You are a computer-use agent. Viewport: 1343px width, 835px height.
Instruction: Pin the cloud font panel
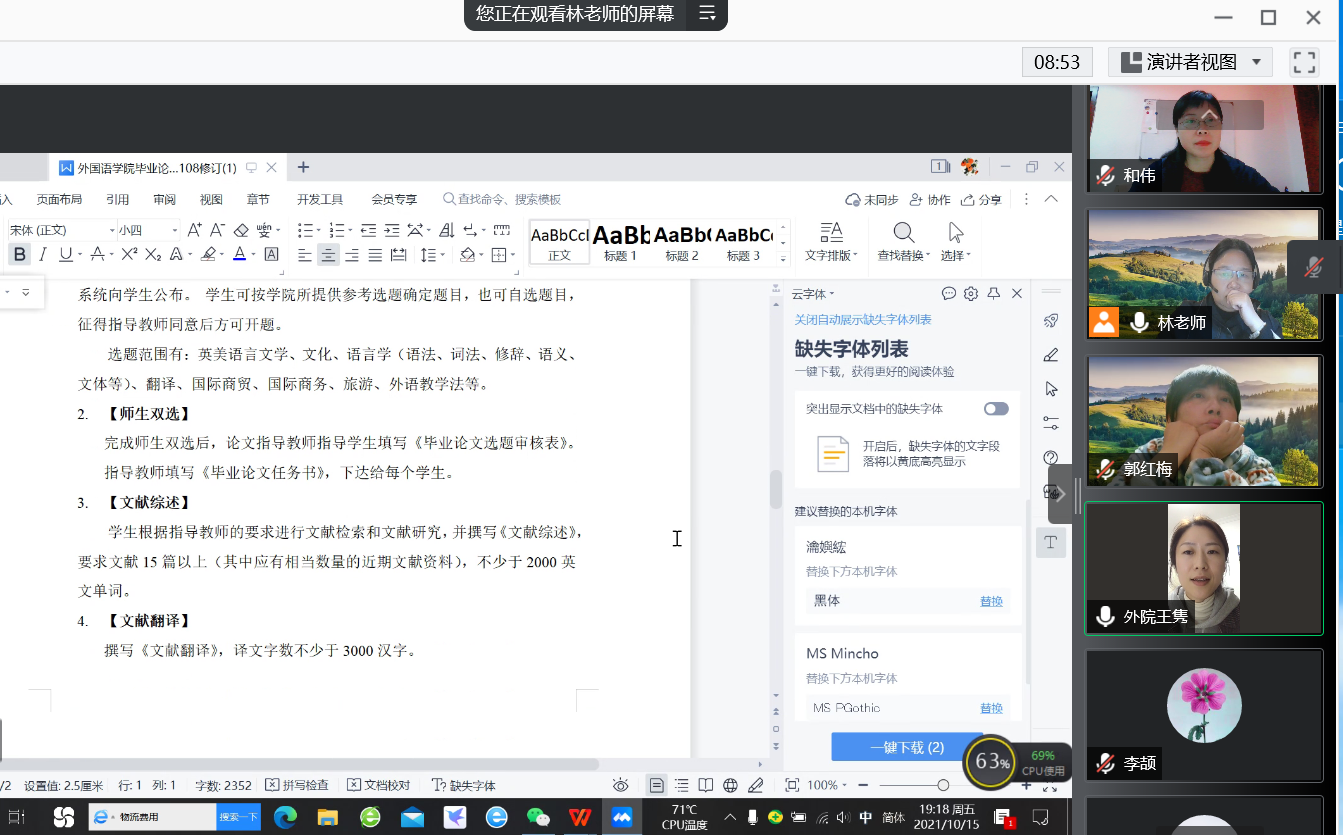[x=993, y=294]
